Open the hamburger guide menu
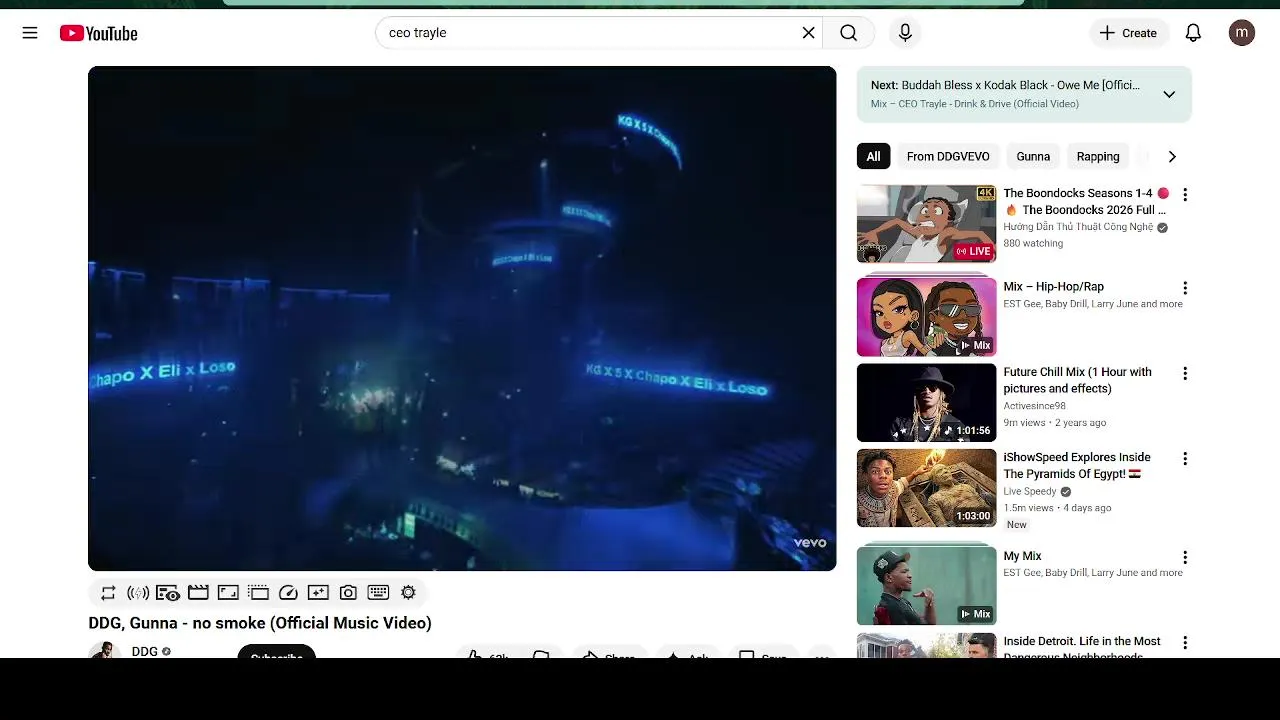Image resolution: width=1280 pixels, height=720 pixels. (x=30, y=33)
